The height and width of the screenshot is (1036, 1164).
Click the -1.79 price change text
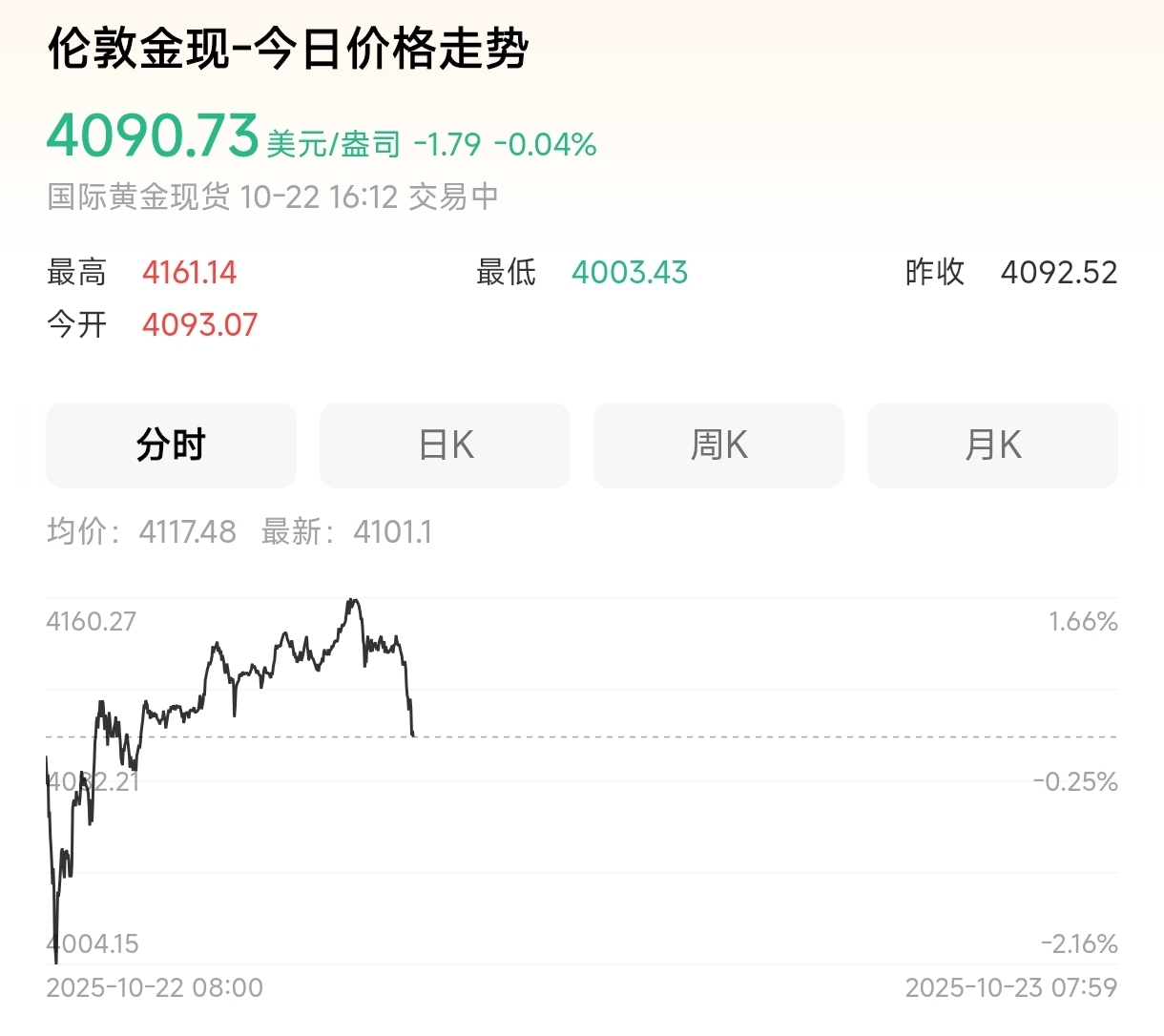[x=447, y=145]
